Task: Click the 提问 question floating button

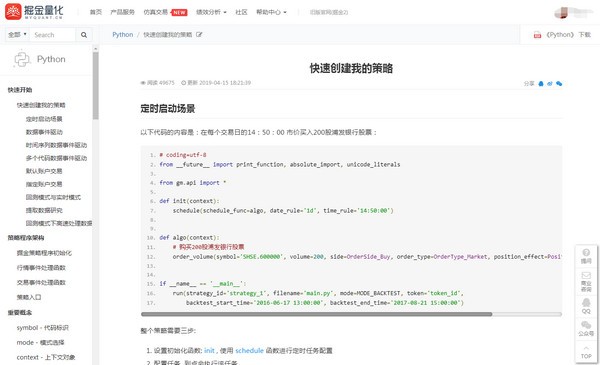Action: click(x=586, y=256)
